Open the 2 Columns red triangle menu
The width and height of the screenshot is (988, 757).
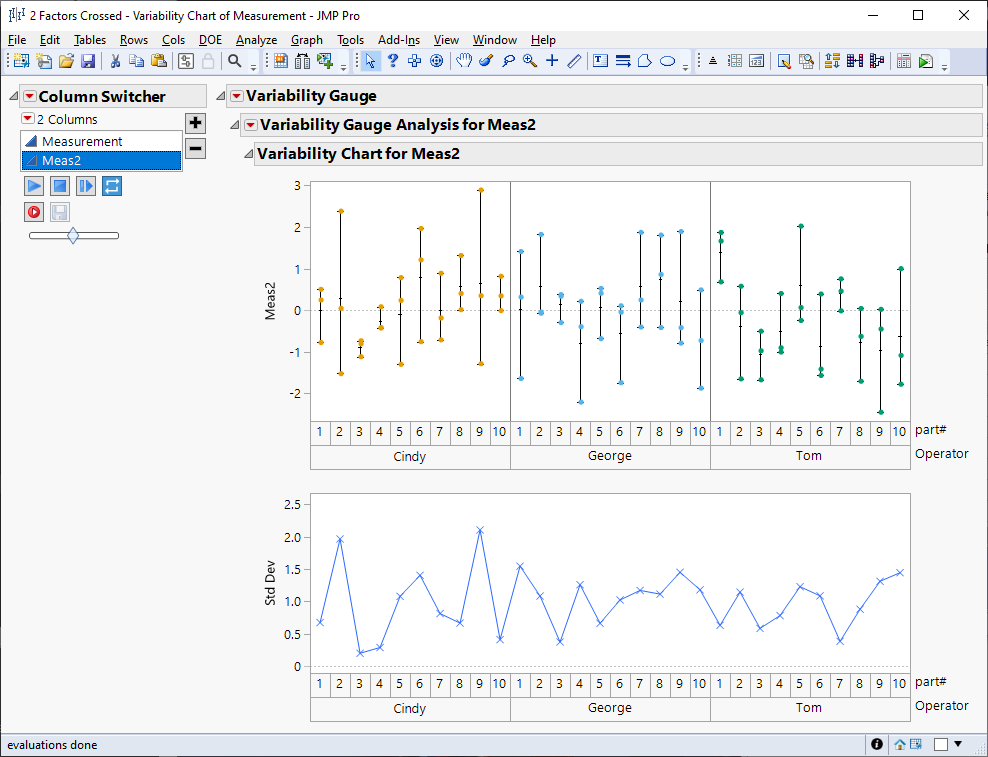click(x=27, y=119)
